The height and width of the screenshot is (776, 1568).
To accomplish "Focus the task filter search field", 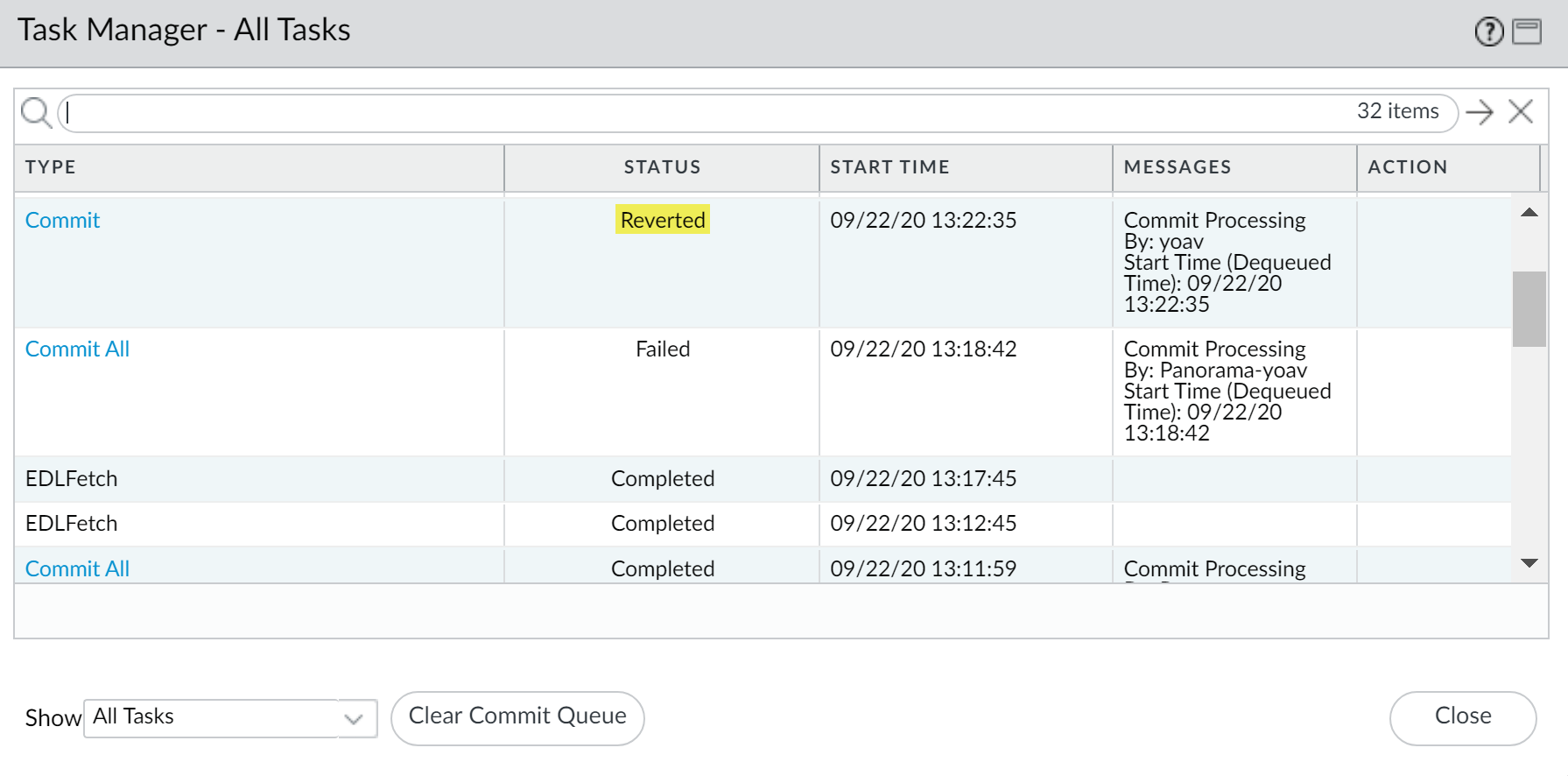I will pyautogui.click(x=700, y=113).
